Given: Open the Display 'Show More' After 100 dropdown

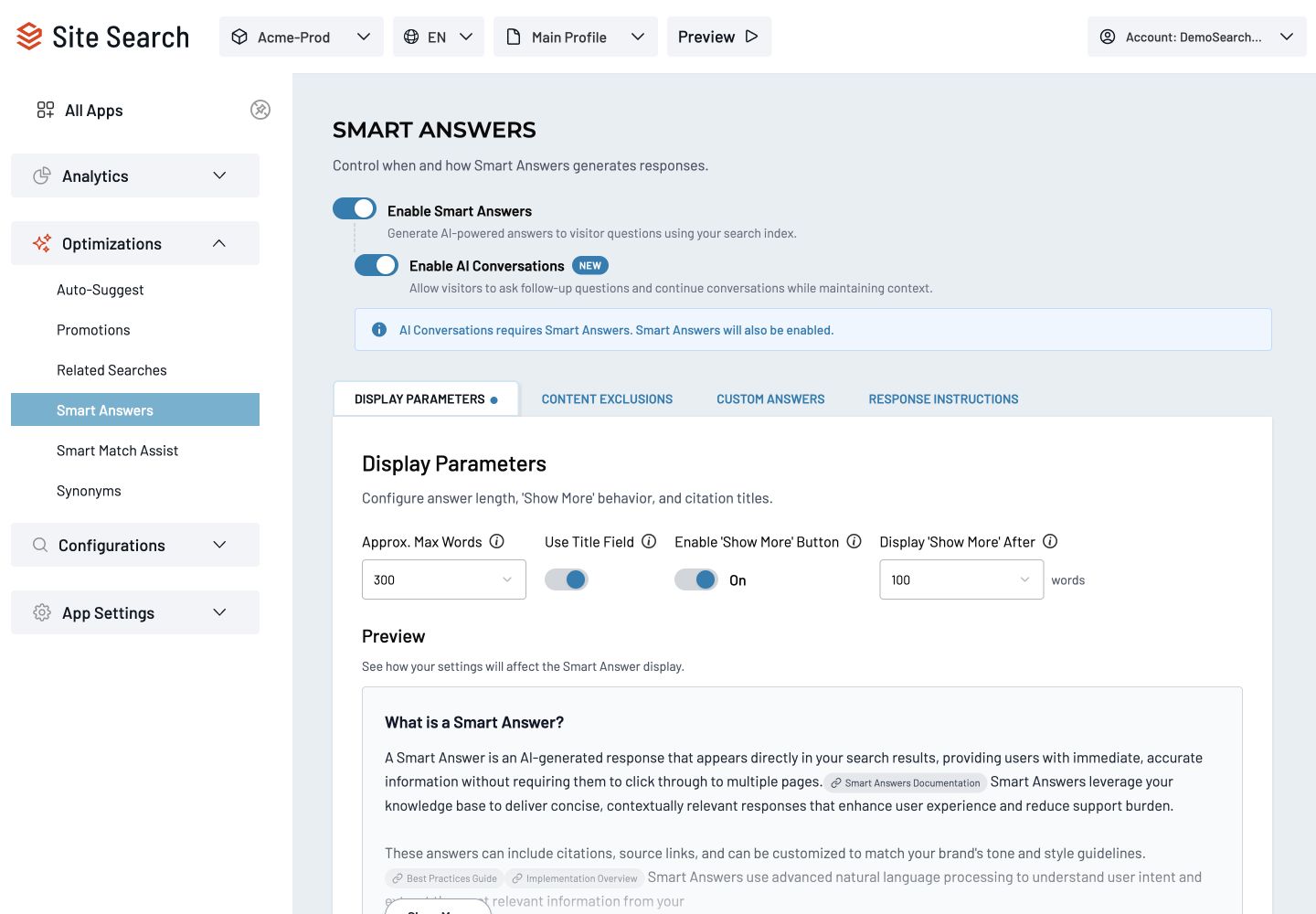Looking at the screenshot, I should (961, 579).
